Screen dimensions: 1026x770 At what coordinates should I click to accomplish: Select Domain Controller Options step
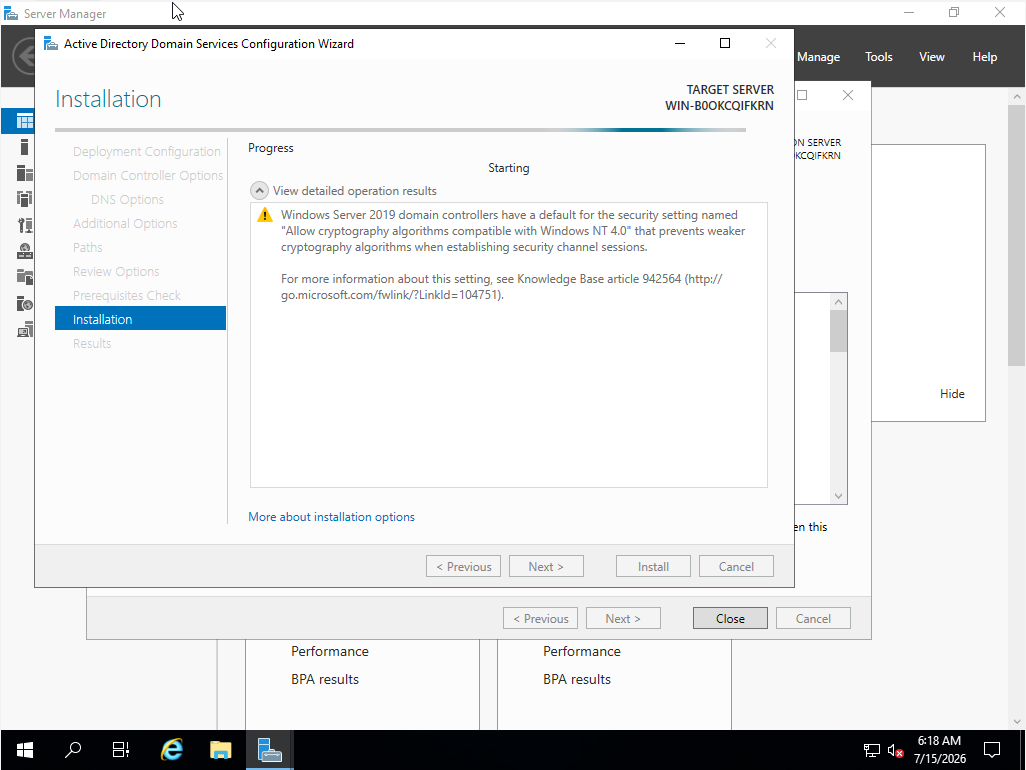tap(148, 175)
